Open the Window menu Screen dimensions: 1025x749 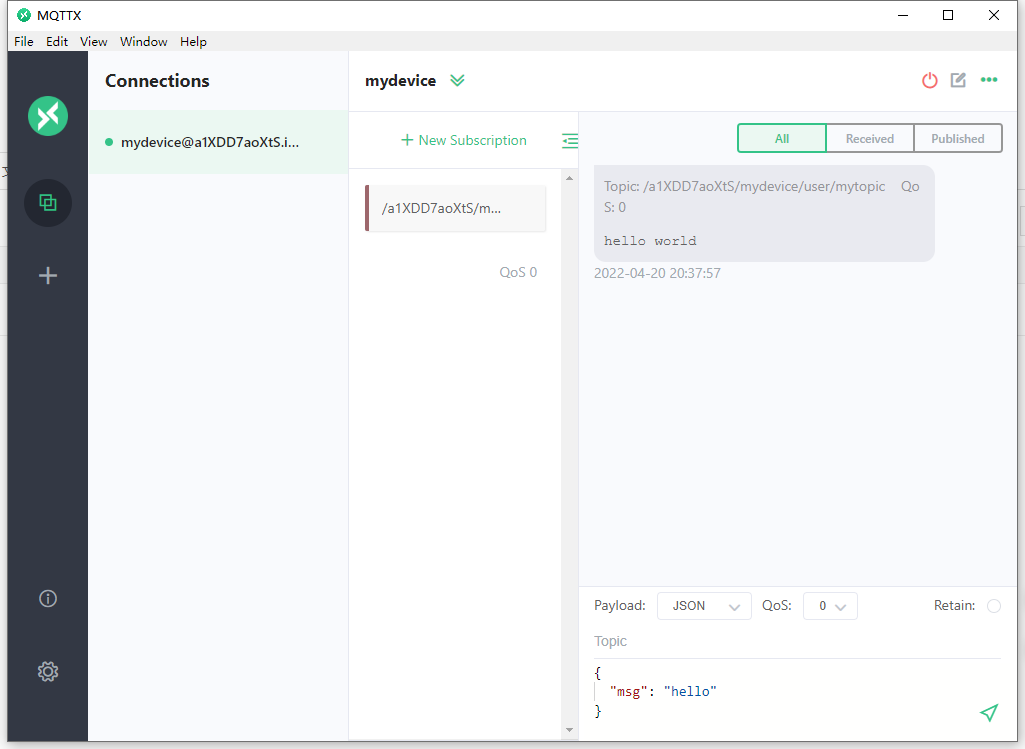tap(144, 41)
